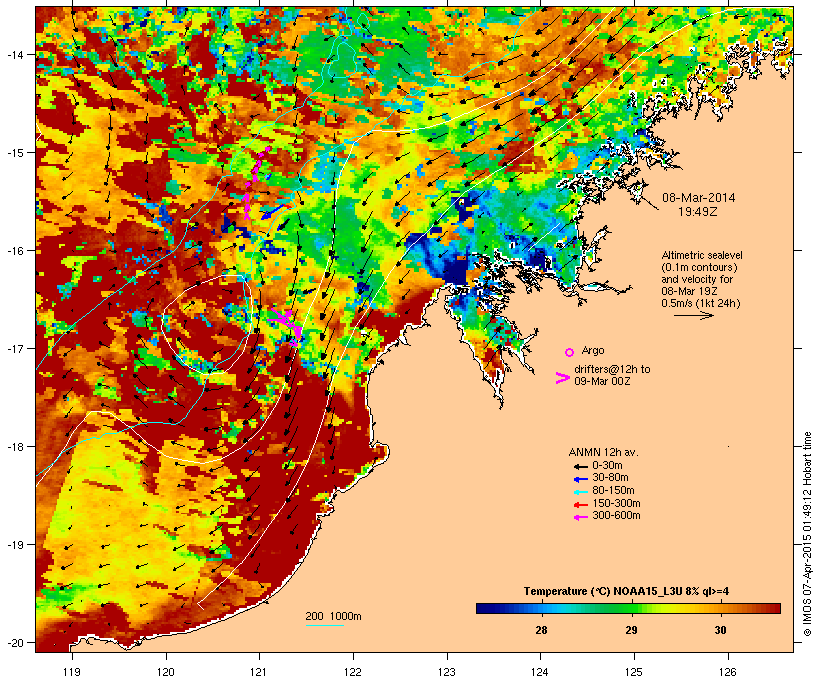Click the 200 1000m isobath label
820x680 pixels.
click(x=333, y=616)
